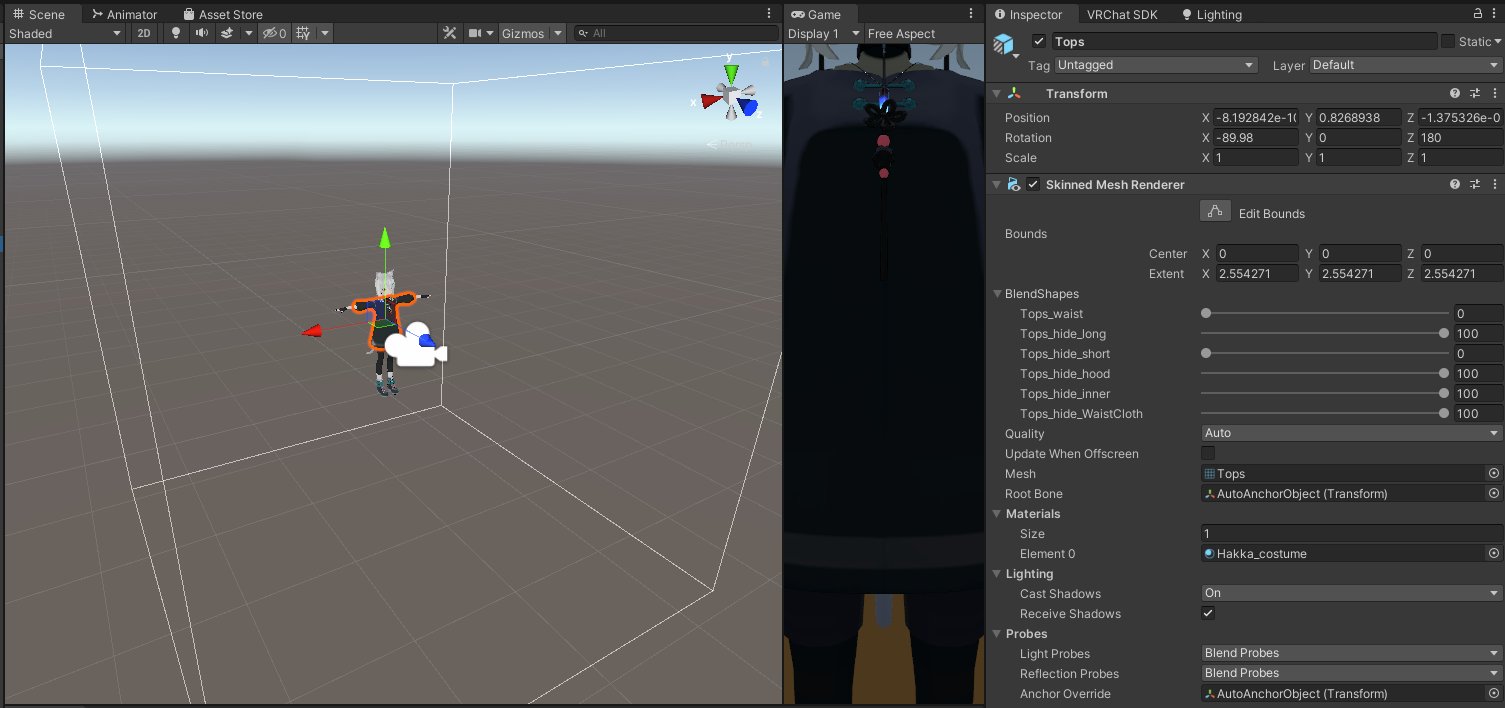This screenshot has width=1505, height=708.
Task: Set Tops_waist blendshape slider to maximum
Action: tap(1444, 313)
